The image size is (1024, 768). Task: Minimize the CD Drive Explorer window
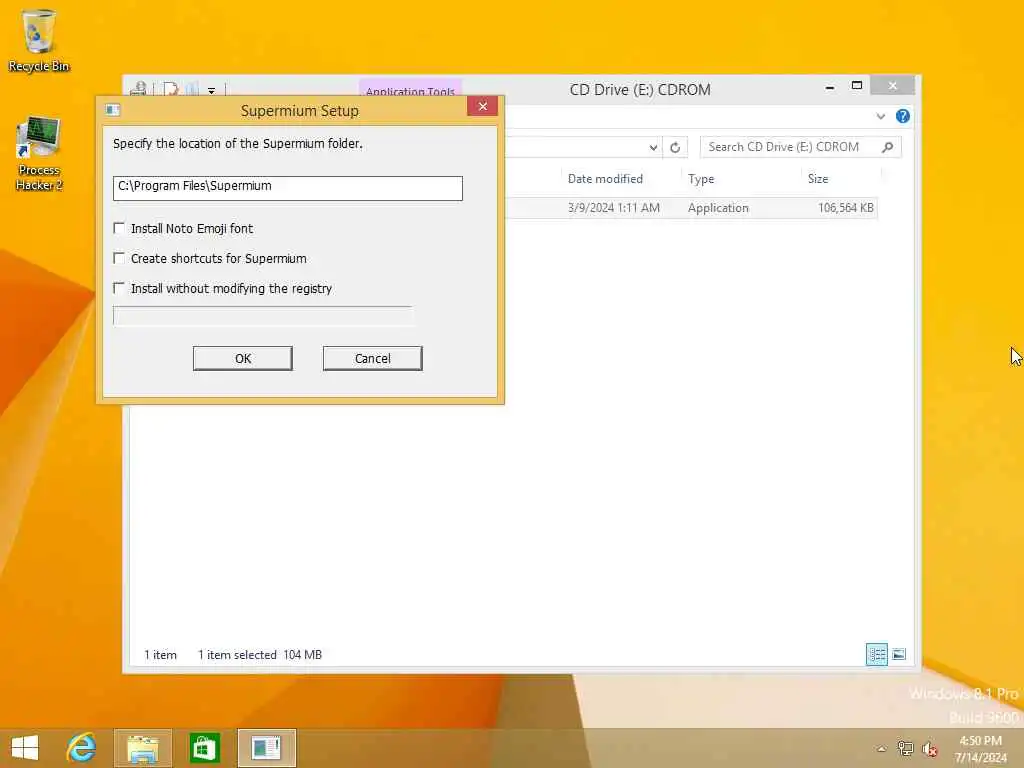tap(829, 87)
